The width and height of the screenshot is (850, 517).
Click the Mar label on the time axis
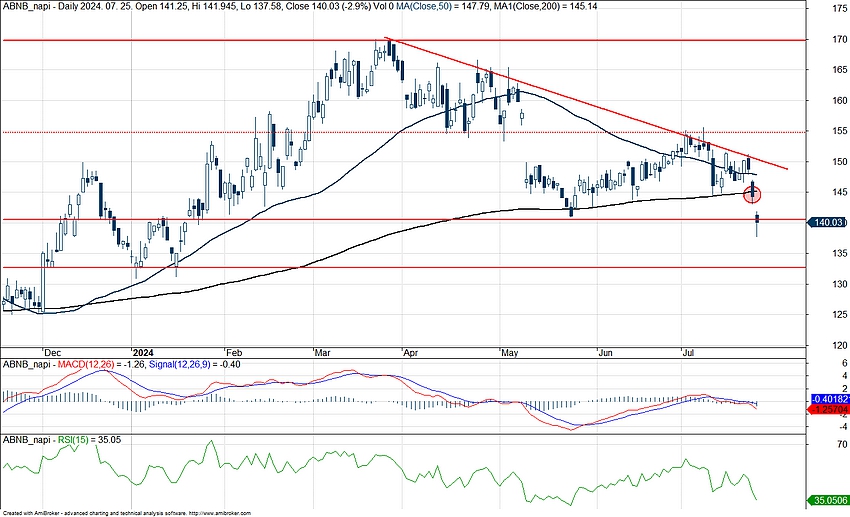pyautogui.click(x=323, y=353)
